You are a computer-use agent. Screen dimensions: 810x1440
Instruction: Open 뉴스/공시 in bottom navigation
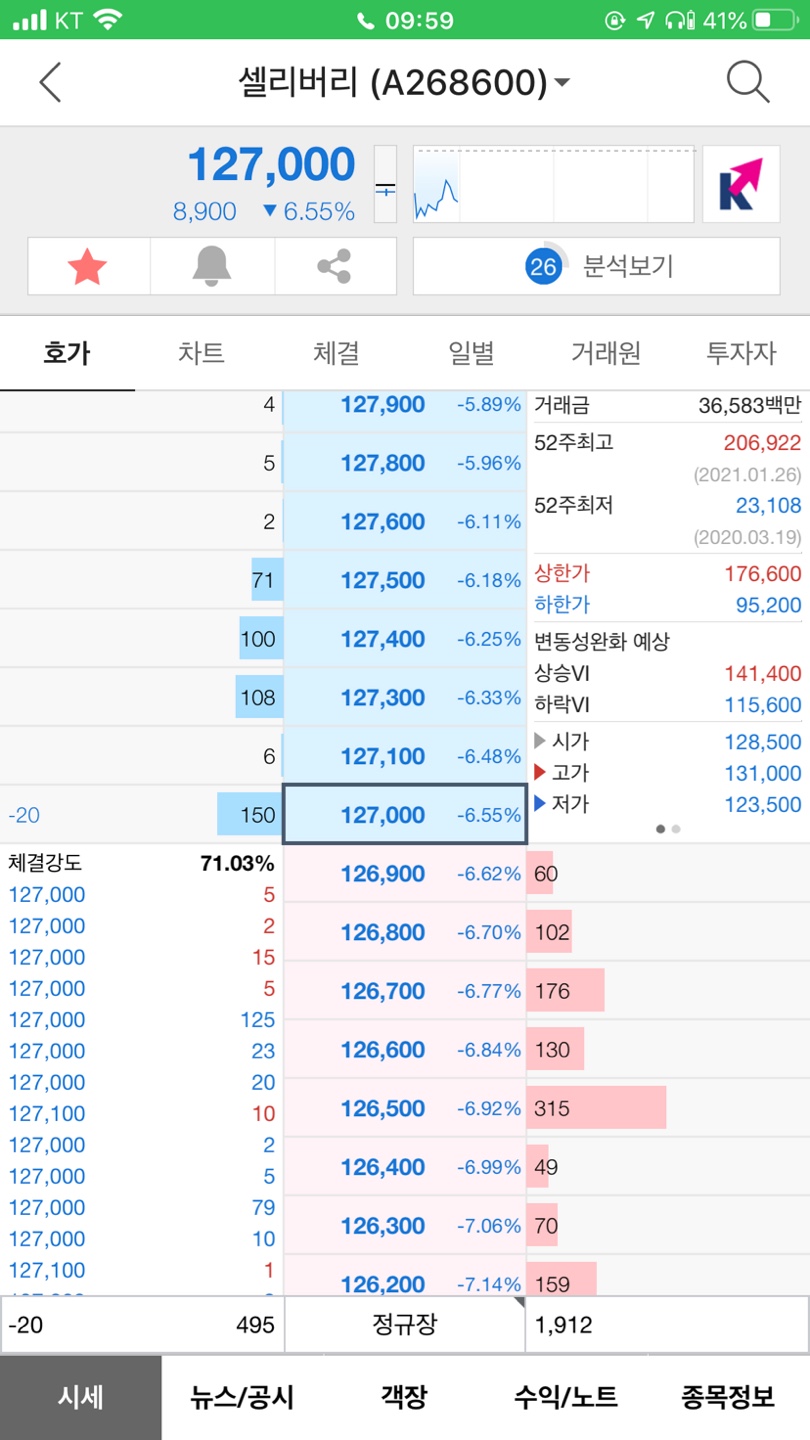tap(242, 1397)
